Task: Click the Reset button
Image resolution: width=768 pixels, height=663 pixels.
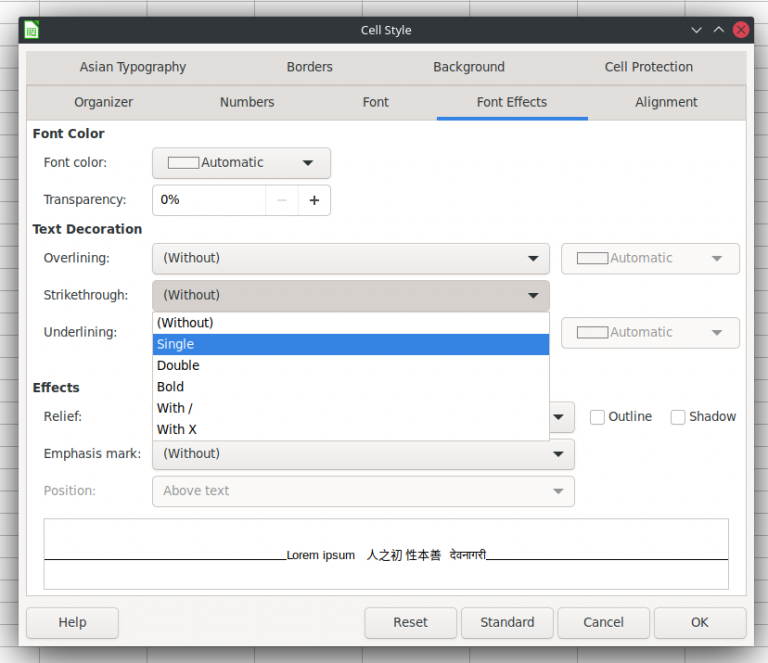Action: click(x=410, y=622)
